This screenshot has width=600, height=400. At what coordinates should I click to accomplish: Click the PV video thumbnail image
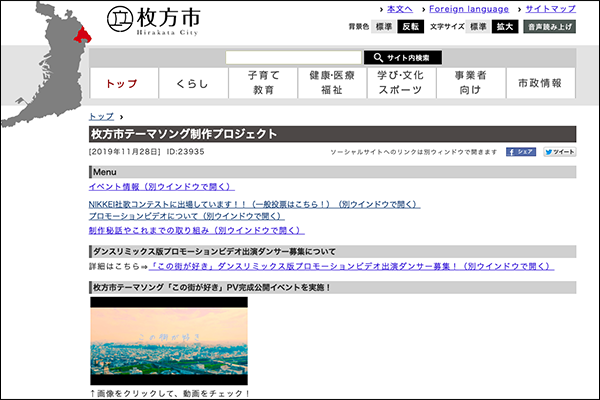click(x=168, y=341)
